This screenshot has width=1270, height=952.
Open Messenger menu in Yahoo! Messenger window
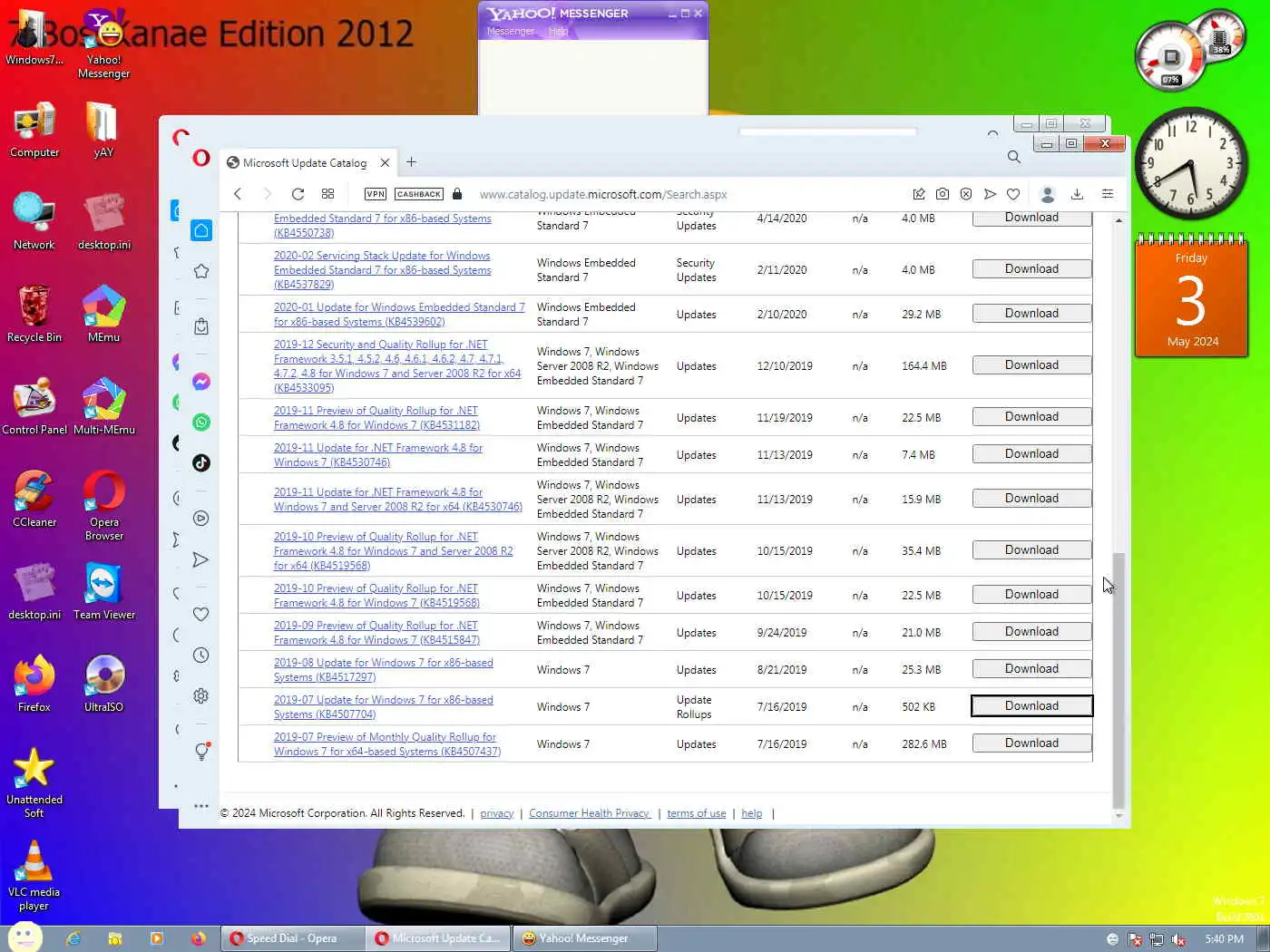click(x=511, y=32)
